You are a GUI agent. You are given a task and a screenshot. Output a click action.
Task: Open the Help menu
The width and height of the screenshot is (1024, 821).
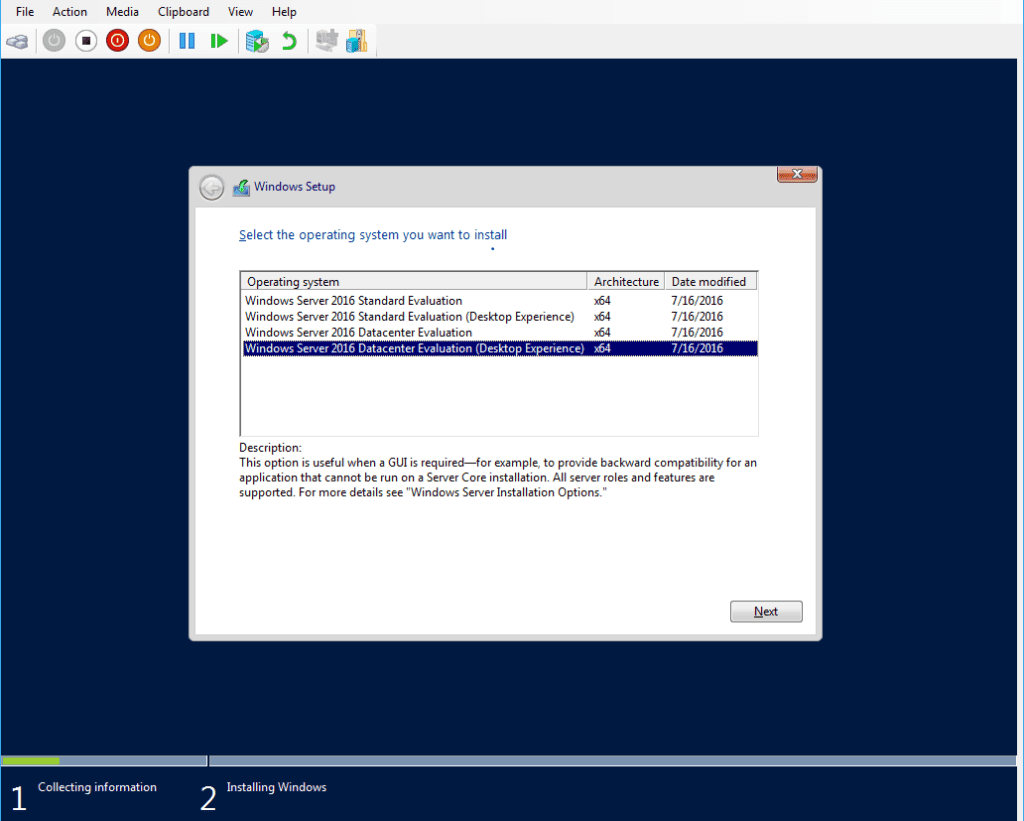click(x=284, y=12)
